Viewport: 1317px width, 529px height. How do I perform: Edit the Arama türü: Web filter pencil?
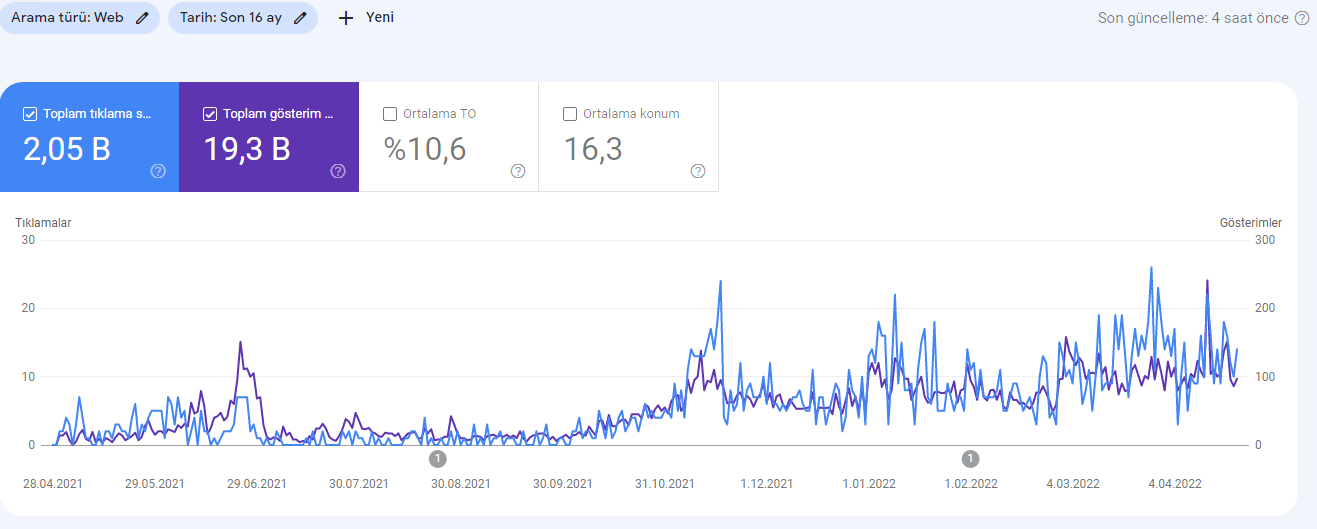point(142,18)
